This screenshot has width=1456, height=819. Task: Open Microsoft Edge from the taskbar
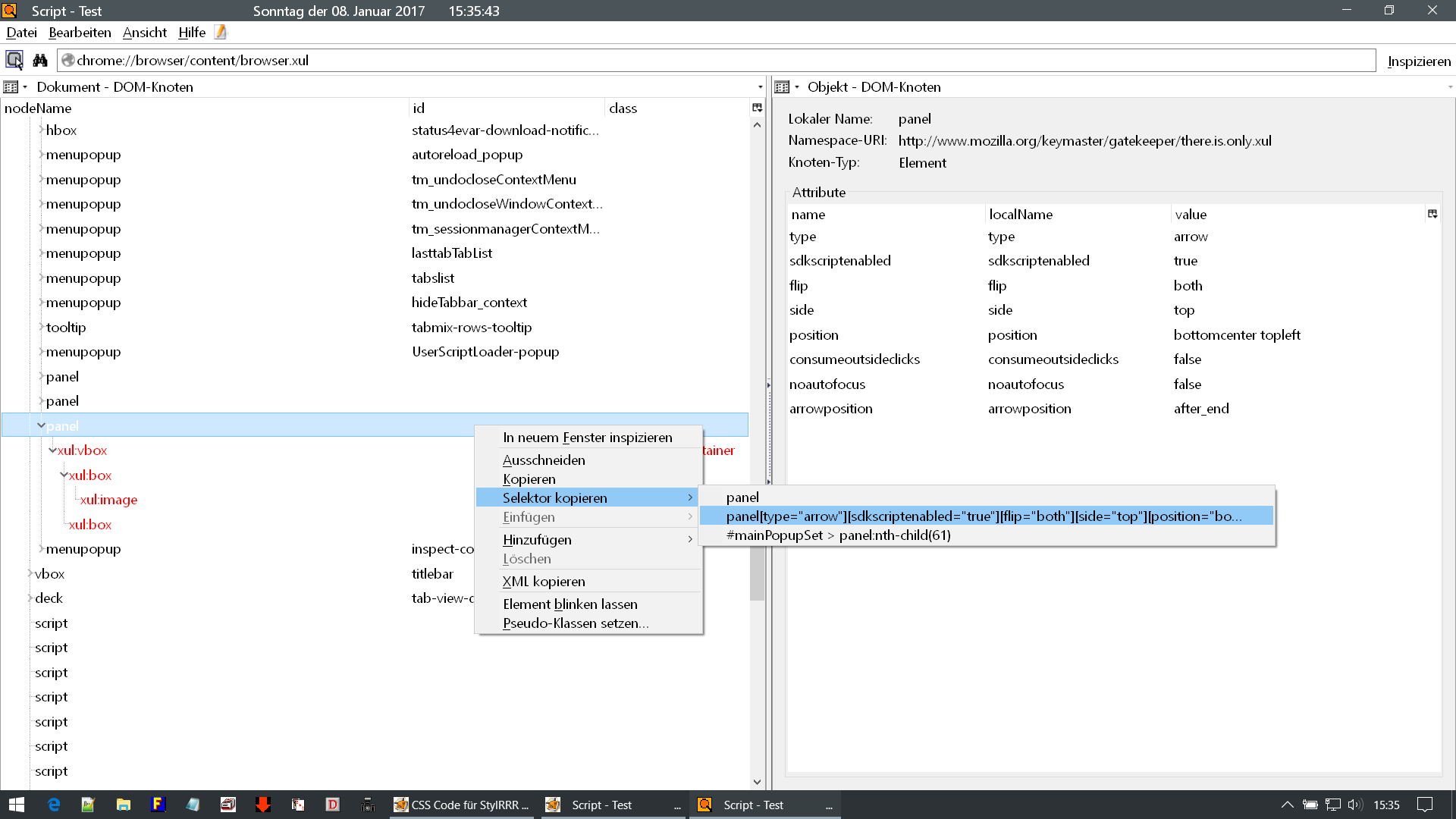(x=53, y=805)
